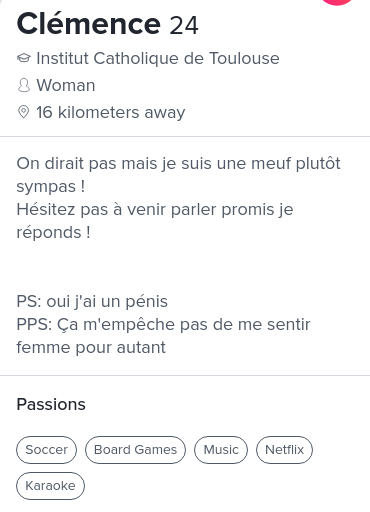Select the Karaoke passion tag
Viewport: 370px width, 512px height.
50,486
